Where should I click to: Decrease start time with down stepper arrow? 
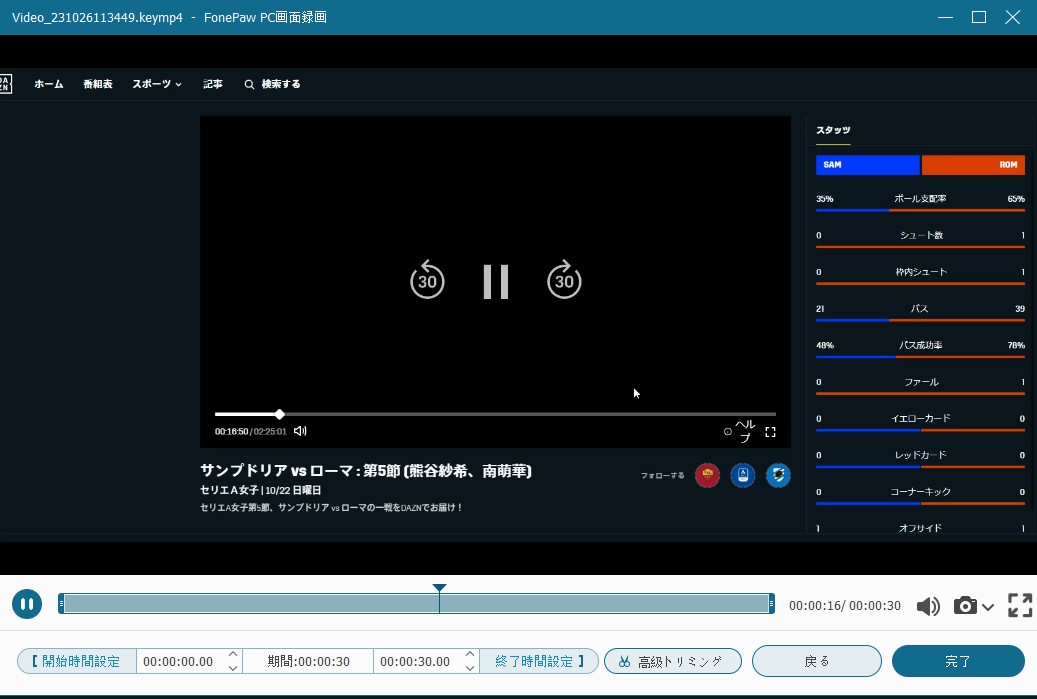click(233, 668)
